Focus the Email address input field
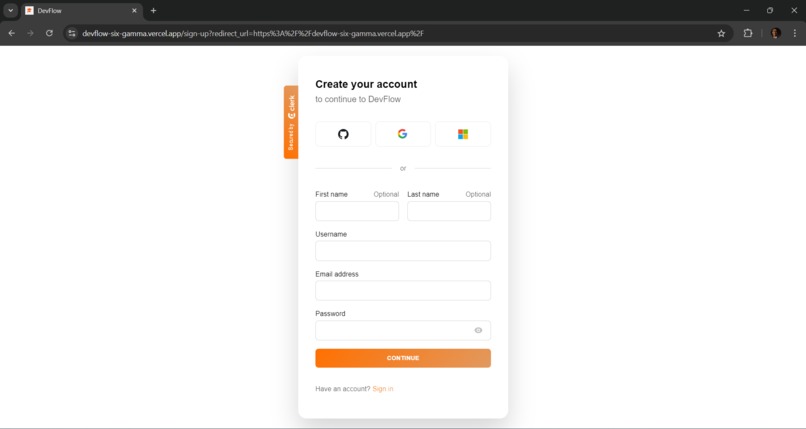 tap(403, 291)
